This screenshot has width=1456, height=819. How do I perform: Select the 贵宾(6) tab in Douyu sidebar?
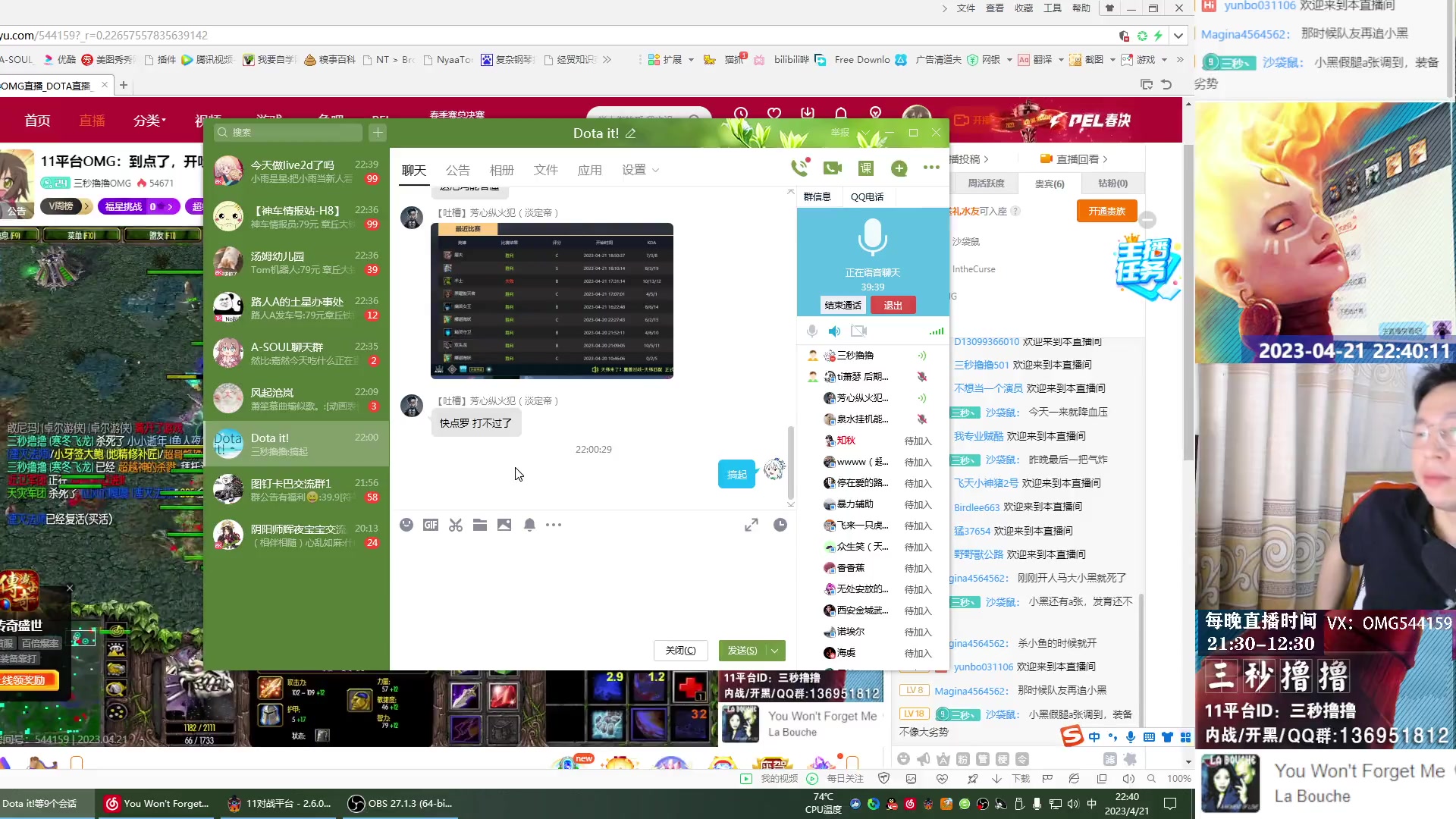(x=1050, y=184)
